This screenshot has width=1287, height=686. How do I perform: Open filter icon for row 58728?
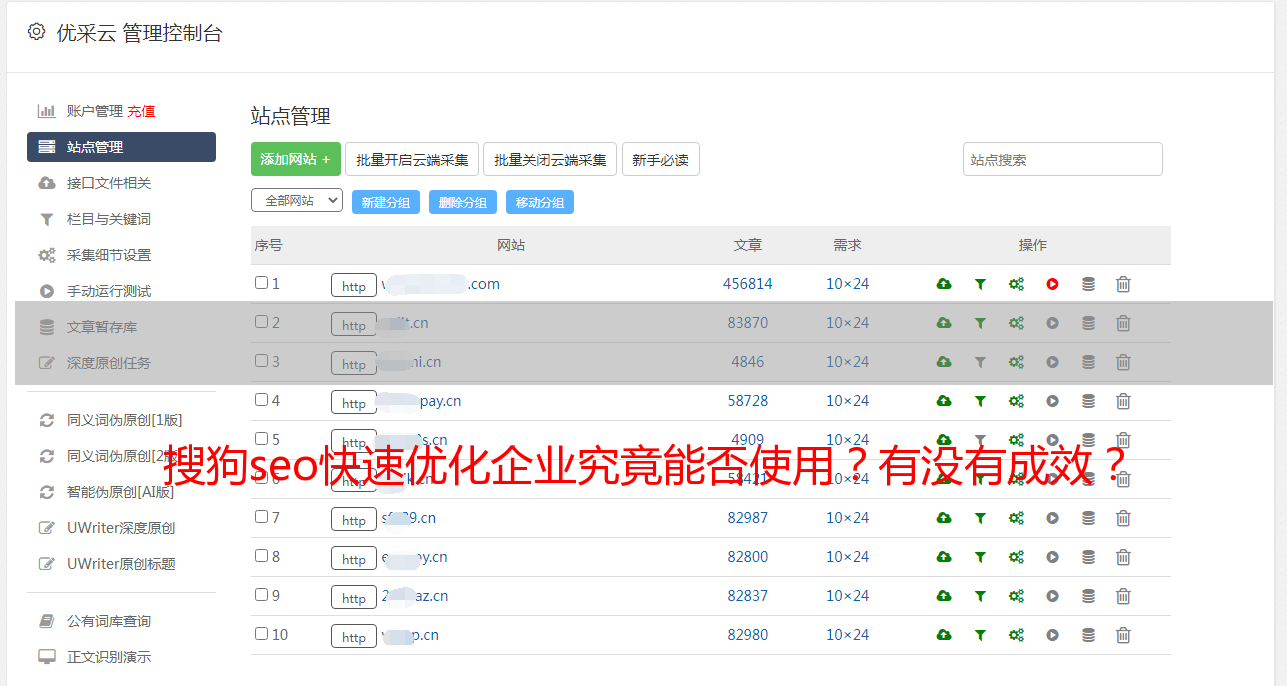pyautogui.click(x=980, y=401)
